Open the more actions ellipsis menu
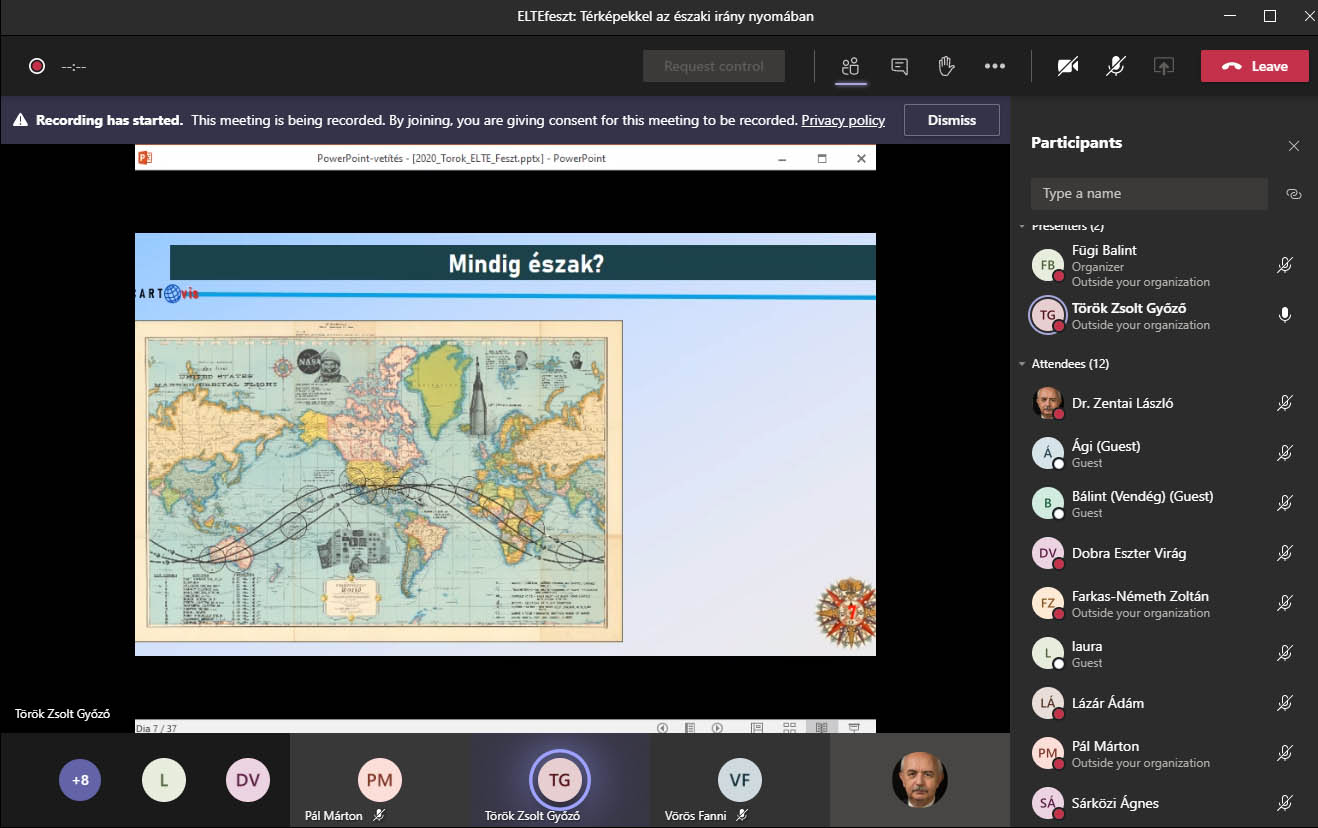The width and height of the screenshot is (1318, 828). click(x=994, y=66)
